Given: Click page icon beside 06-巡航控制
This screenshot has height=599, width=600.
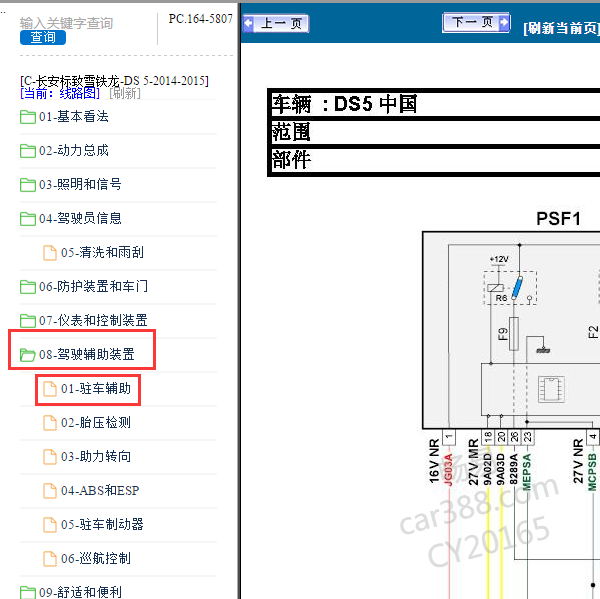Looking at the screenshot, I should [x=50, y=559].
